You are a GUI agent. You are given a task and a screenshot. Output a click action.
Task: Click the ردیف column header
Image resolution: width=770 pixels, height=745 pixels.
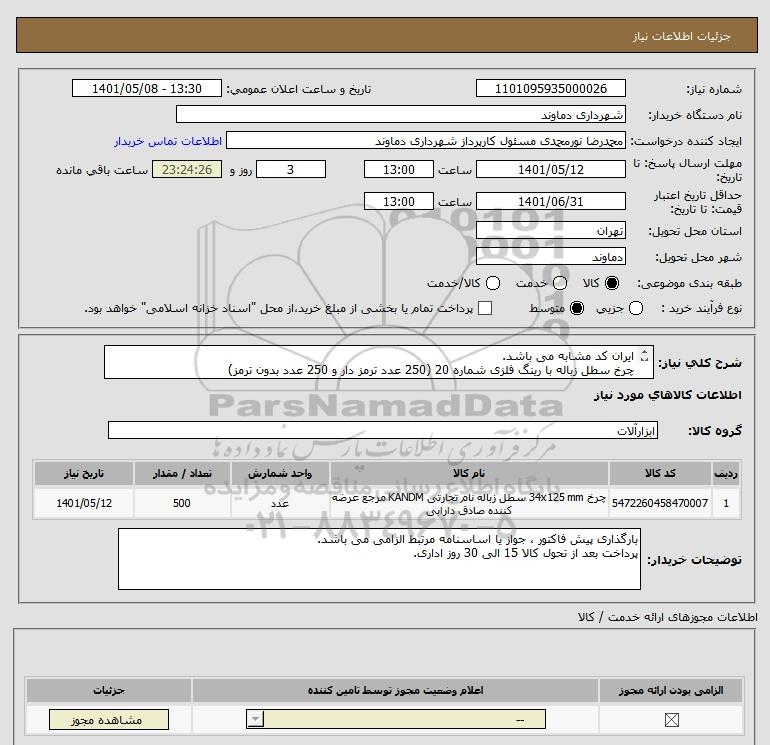click(726, 473)
